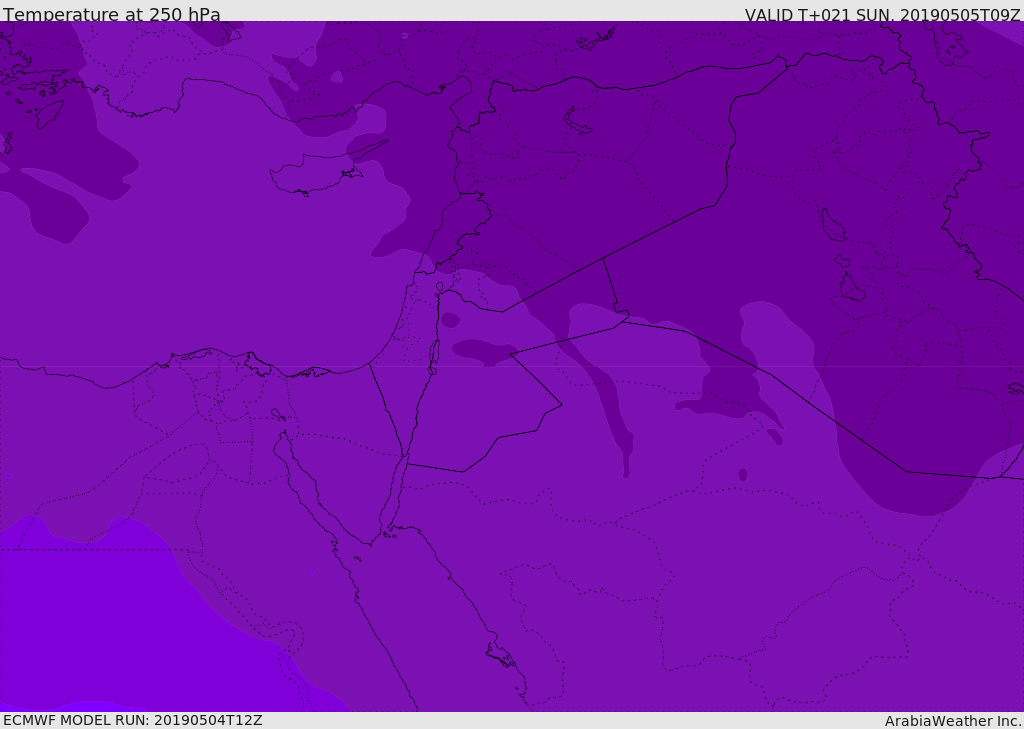Click the 'ArabiaWeather Inc.' credit text
This screenshot has height=729, width=1024.
(954, 721)
